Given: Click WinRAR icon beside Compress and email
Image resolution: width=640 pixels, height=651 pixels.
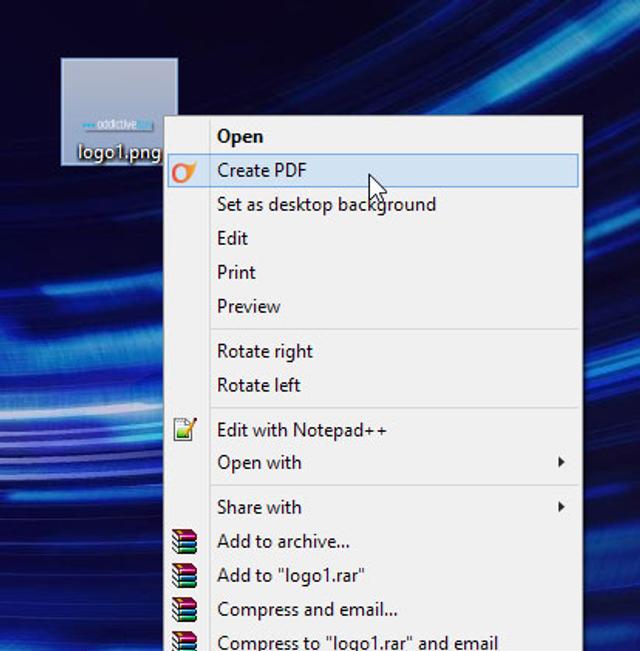Looking at the screenshot, I should 185,610.
